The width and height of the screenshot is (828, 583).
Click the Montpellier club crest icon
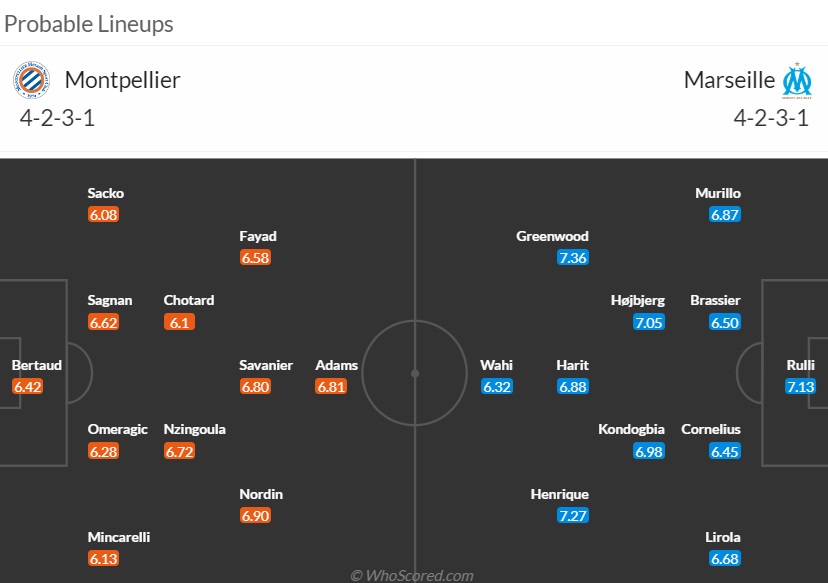click(32, 80)
